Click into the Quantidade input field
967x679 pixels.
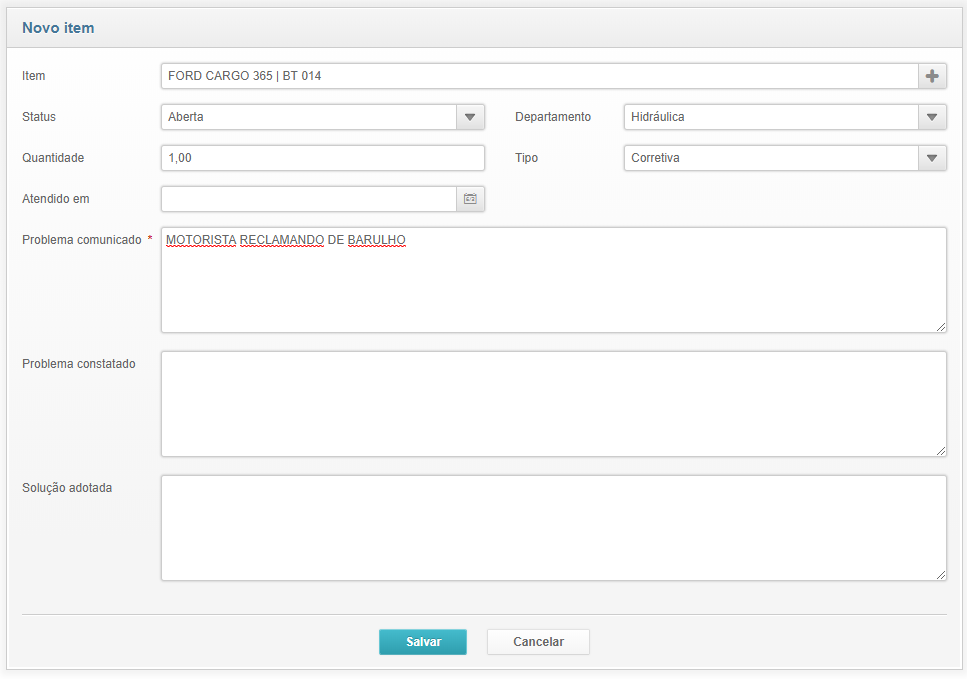[322, 158]
